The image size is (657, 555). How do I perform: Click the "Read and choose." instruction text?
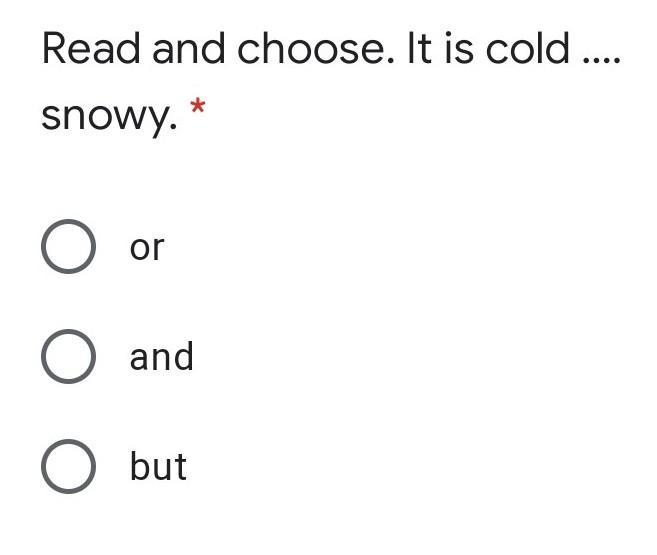[214, 49]
